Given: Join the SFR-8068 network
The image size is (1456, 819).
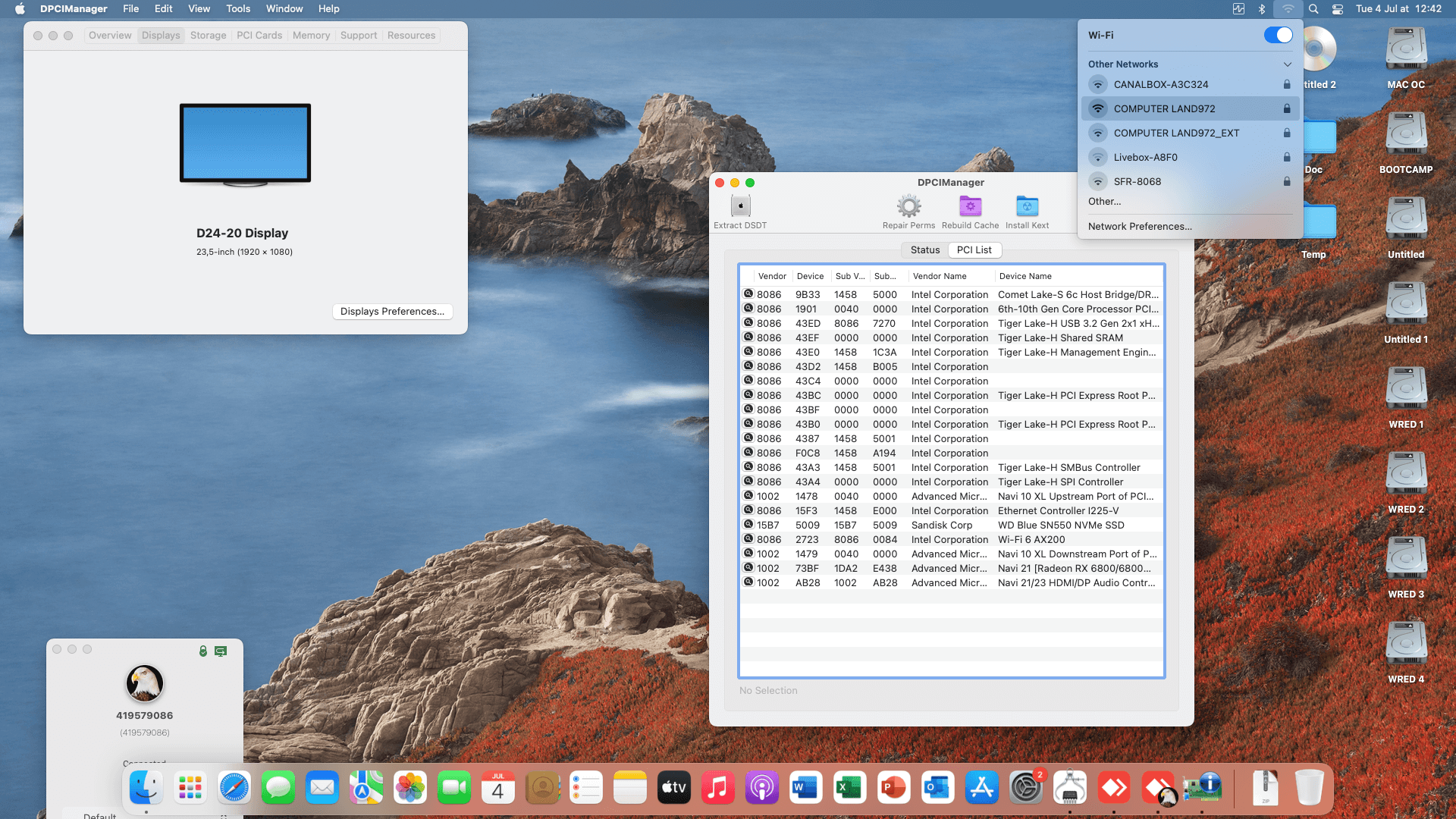Looking at the screenshot, I should (x=1190, y=181).
